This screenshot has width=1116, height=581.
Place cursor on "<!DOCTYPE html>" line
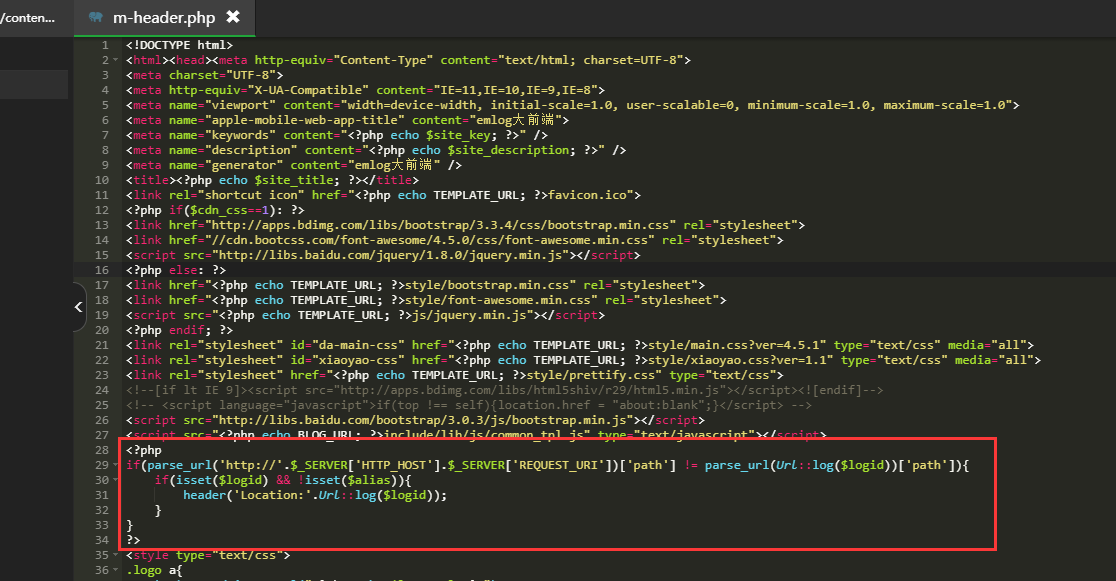[179, 46]
